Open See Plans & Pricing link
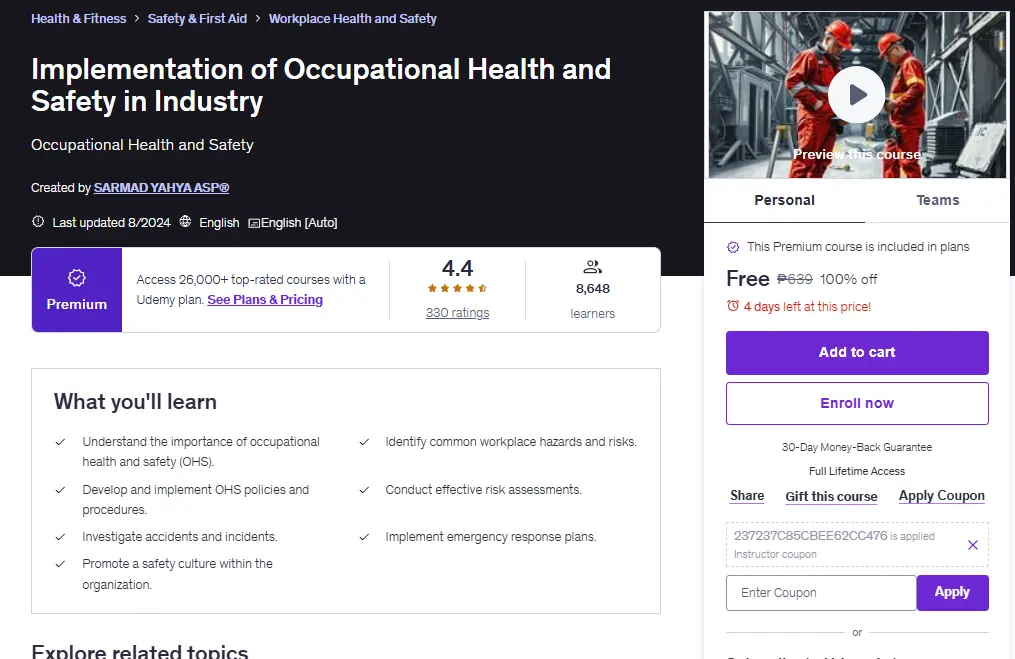The image size is (1015, 659). point(265,300)
